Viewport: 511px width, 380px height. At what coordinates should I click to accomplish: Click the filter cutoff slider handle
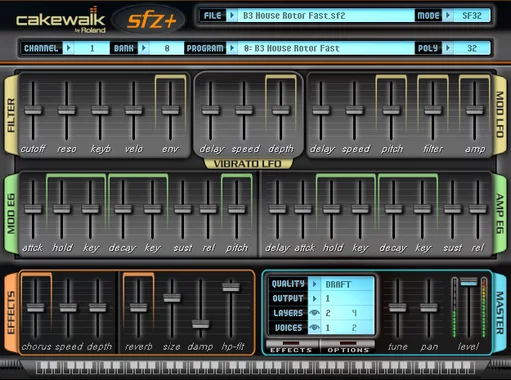pyautogui.click(x=33, y=110)
